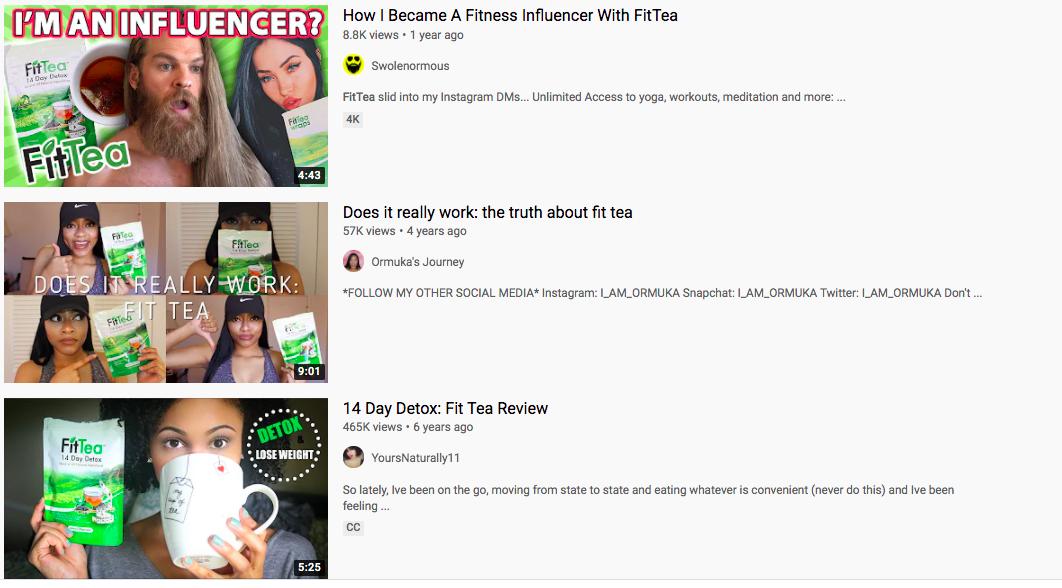Open Ormuka's Journey channel avatar icon

click(354, 261)
